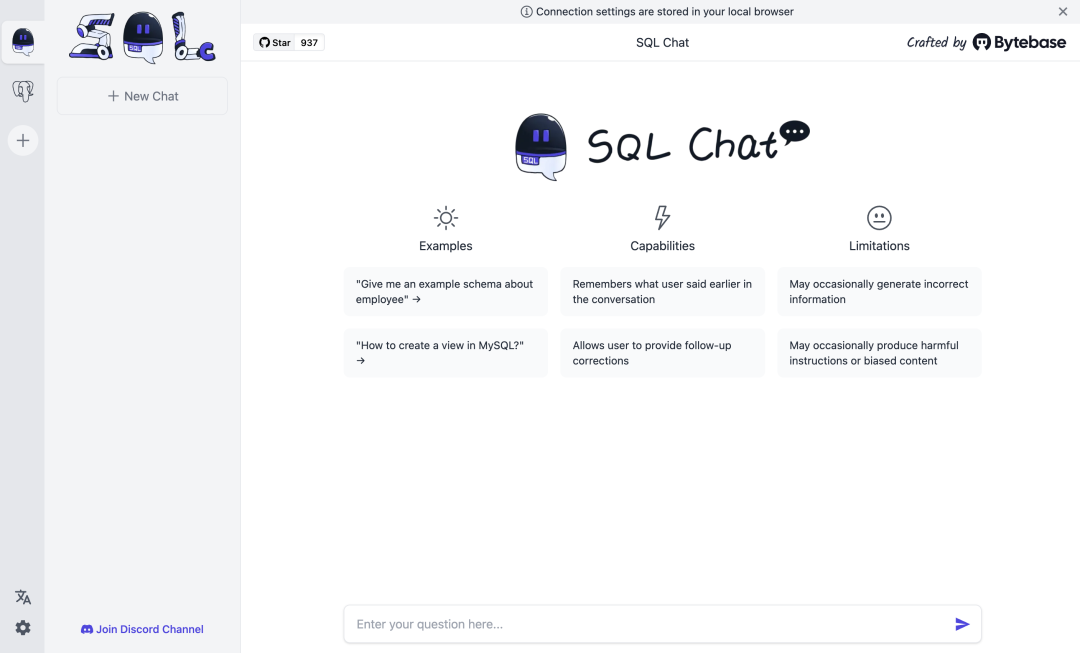Open settings gear icon

(x=23, y=628)
